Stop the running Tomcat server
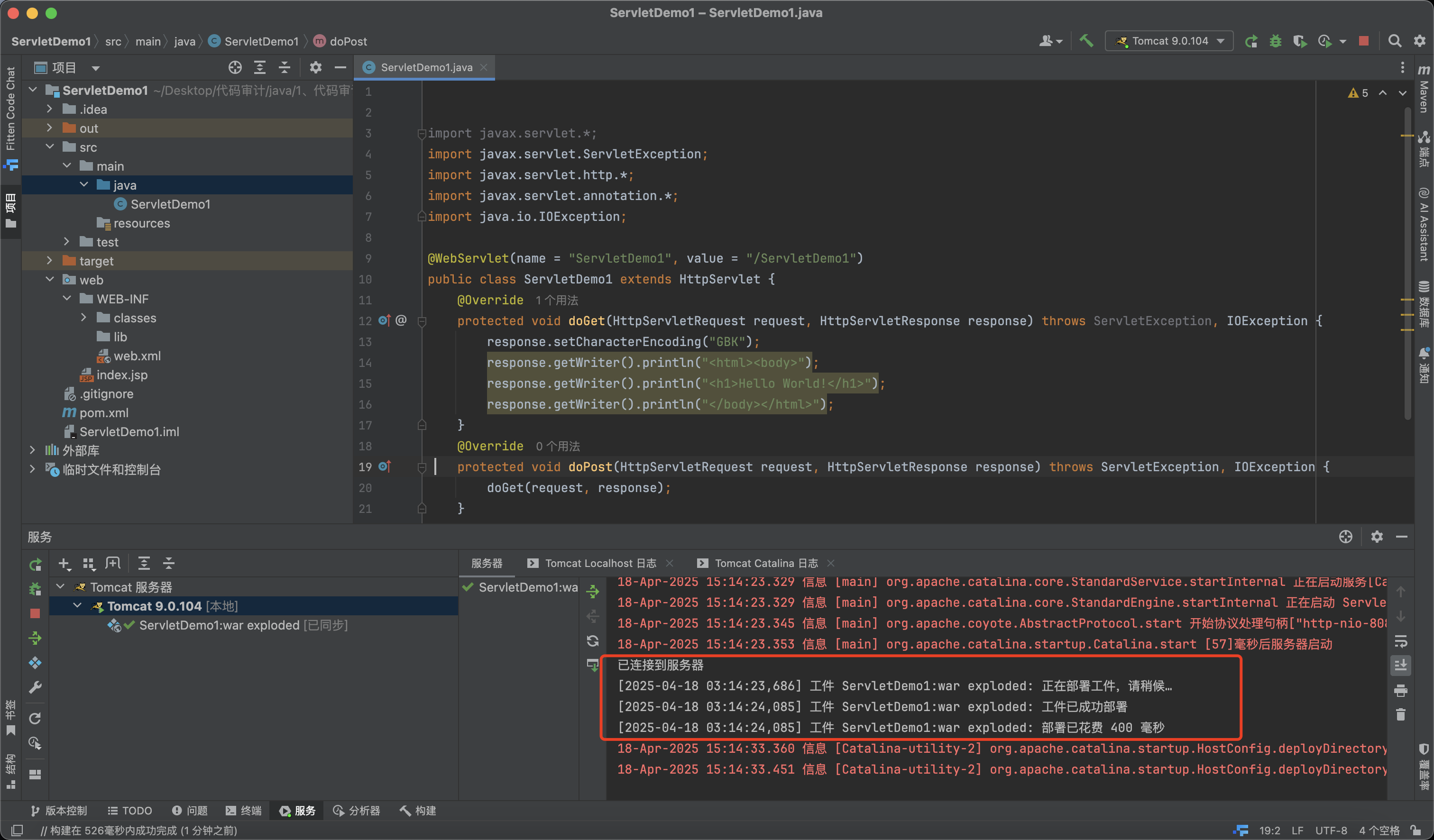 [1363, 41]
